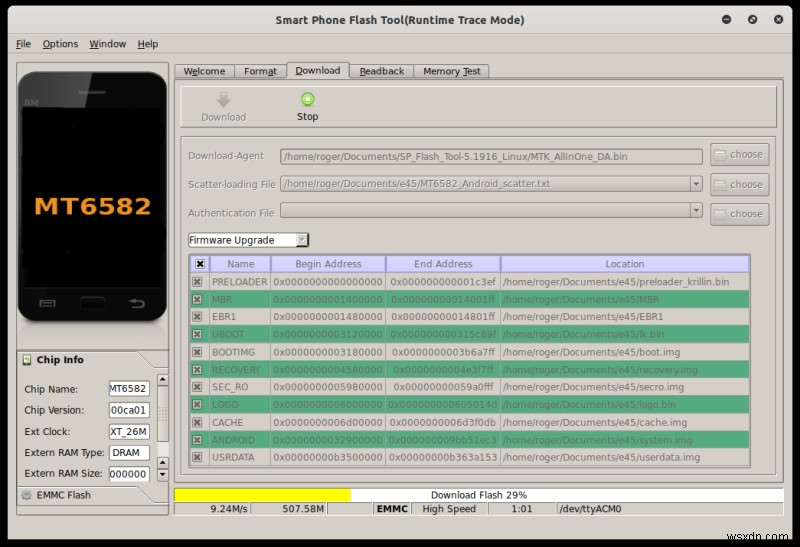Open the File menu
Screen dimensions: 800x547
(23, 44)
